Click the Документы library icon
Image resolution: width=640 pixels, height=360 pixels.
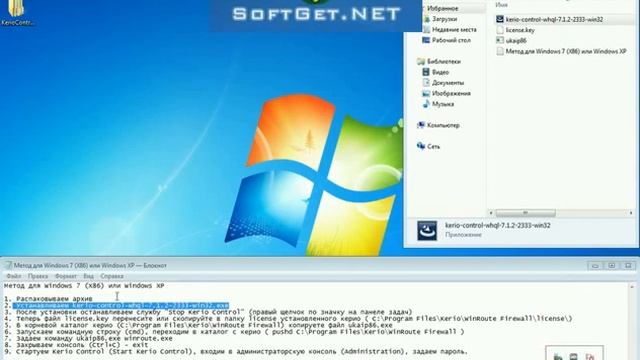pos(426,82)
